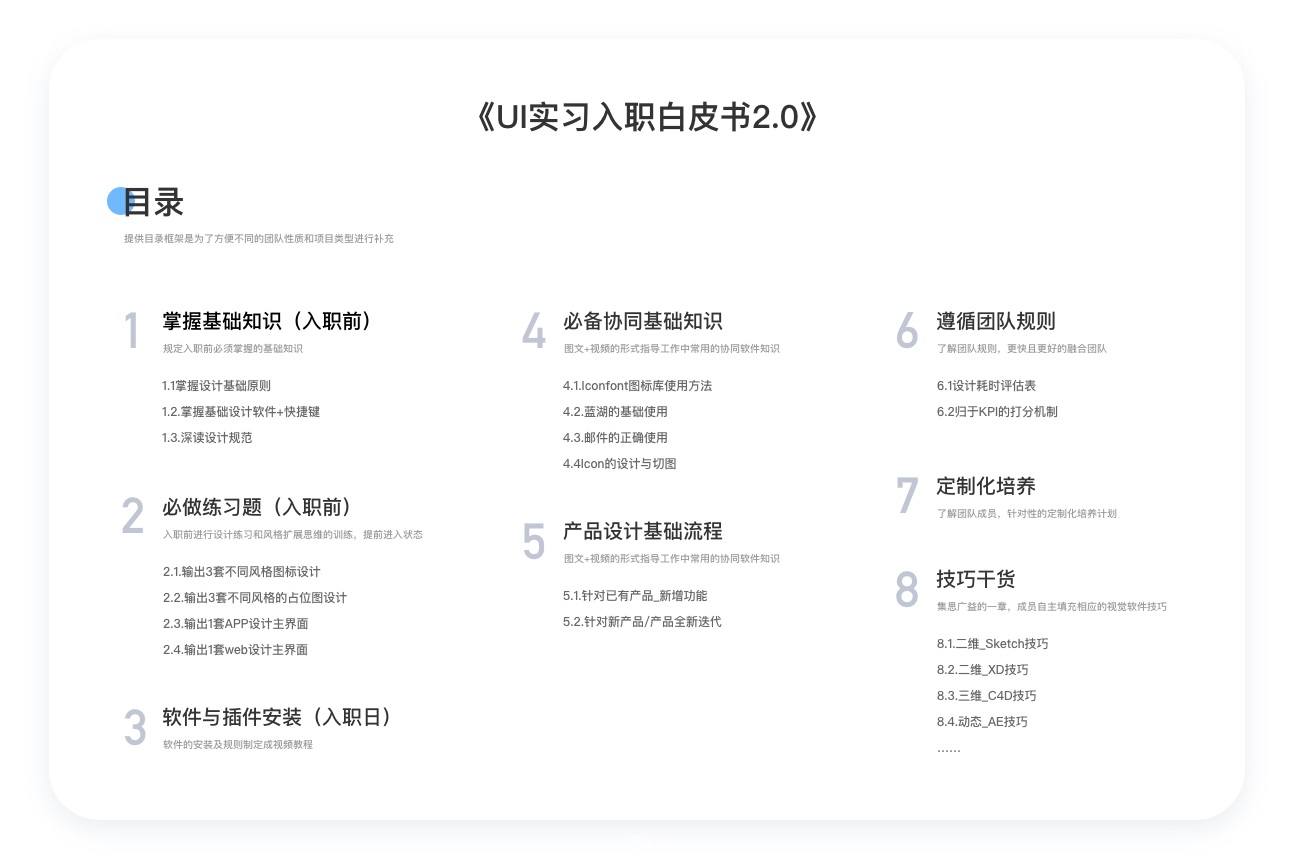Select item 6.2归于KPI的打分机制
1294x859 pixels.
click(997, 411)
